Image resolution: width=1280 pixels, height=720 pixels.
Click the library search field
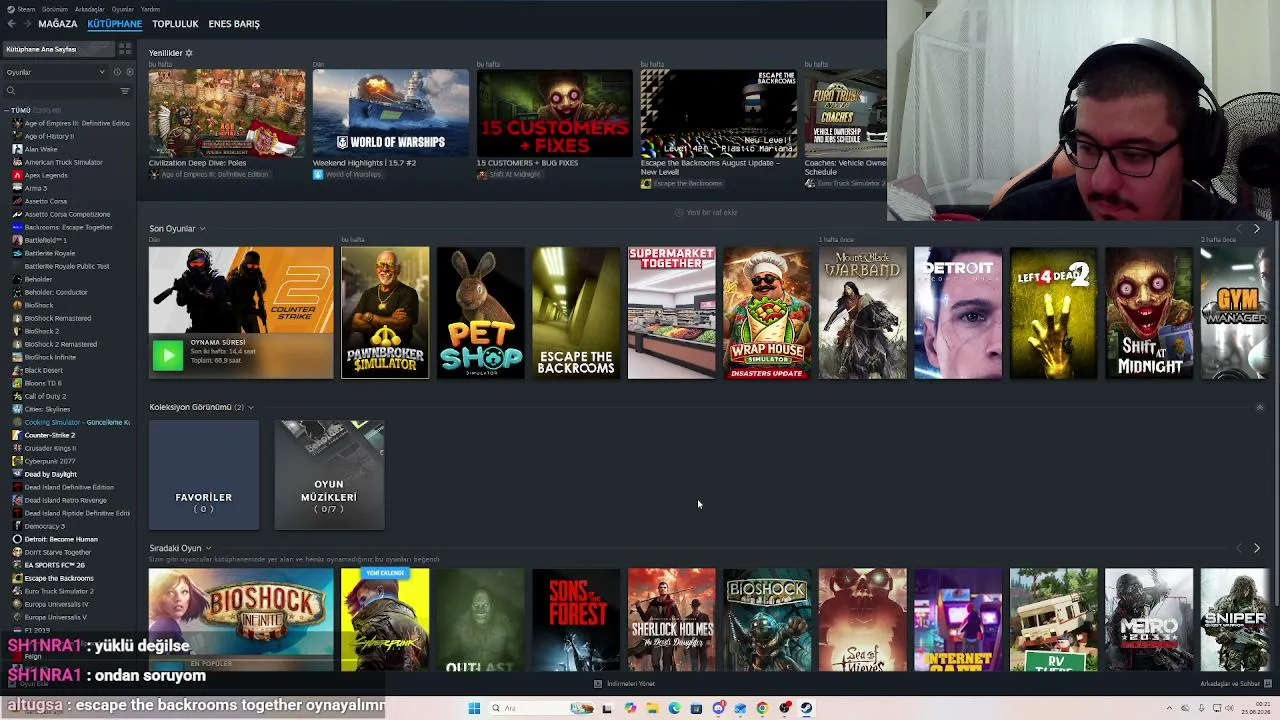[x=60, y=91]
